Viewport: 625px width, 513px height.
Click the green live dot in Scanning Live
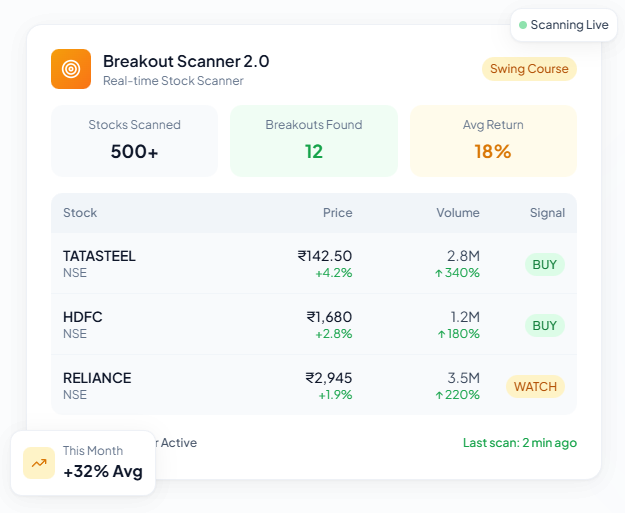click(523, 25)
